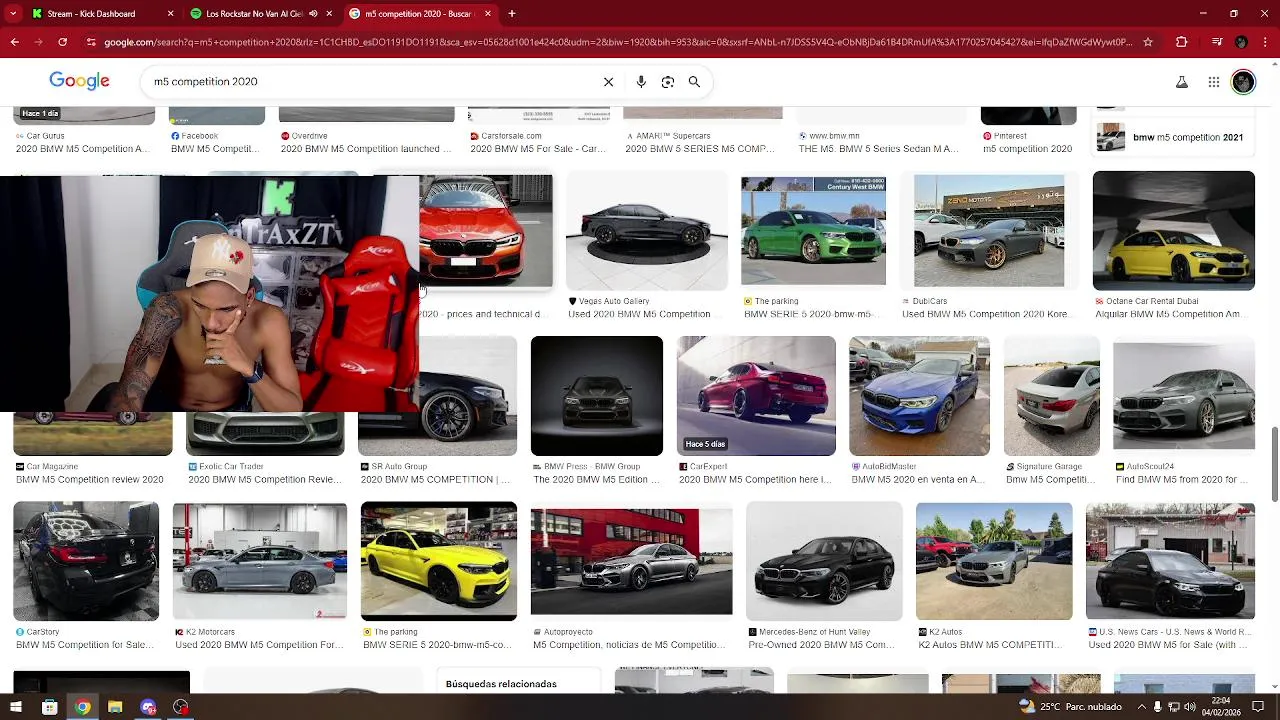Start voice search with the microphone icon
This screenshot has width=1280, height=720.
tap(641, 82)
